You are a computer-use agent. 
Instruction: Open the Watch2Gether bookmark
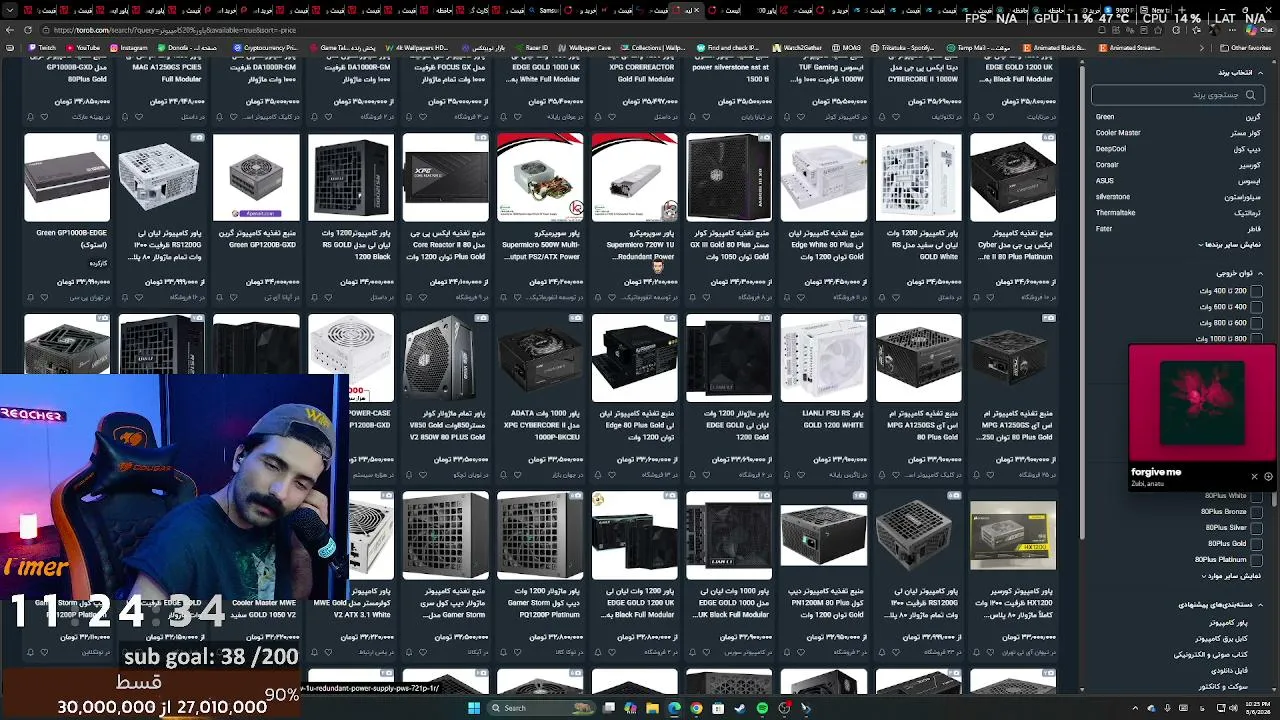pyautogui.click(x=796, y=48)
